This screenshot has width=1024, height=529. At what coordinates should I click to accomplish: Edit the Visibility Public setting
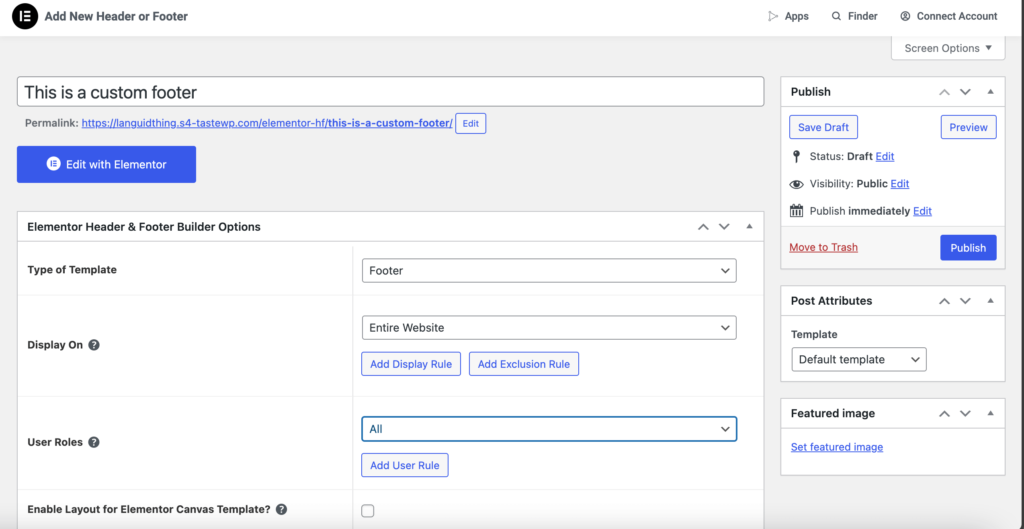click(x=900, y=184)
